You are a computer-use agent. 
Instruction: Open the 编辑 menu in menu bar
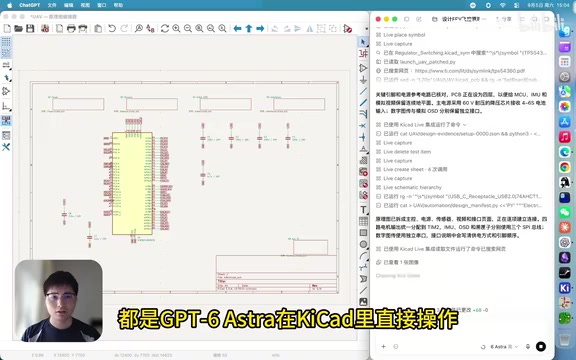pos(68,5)
